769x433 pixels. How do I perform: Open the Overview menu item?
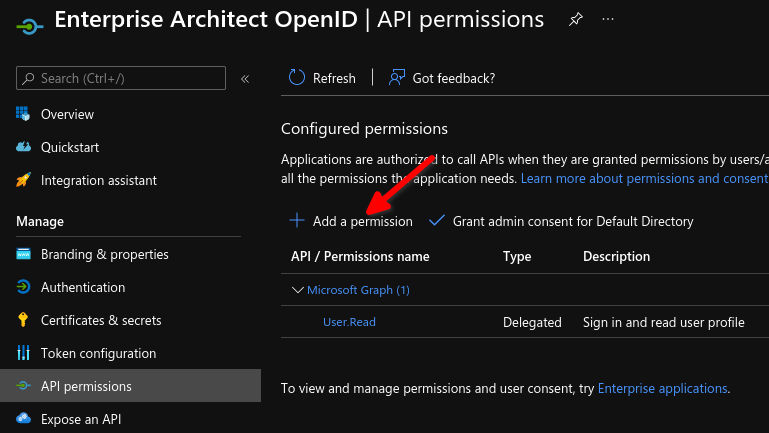[x=67, y=114]
